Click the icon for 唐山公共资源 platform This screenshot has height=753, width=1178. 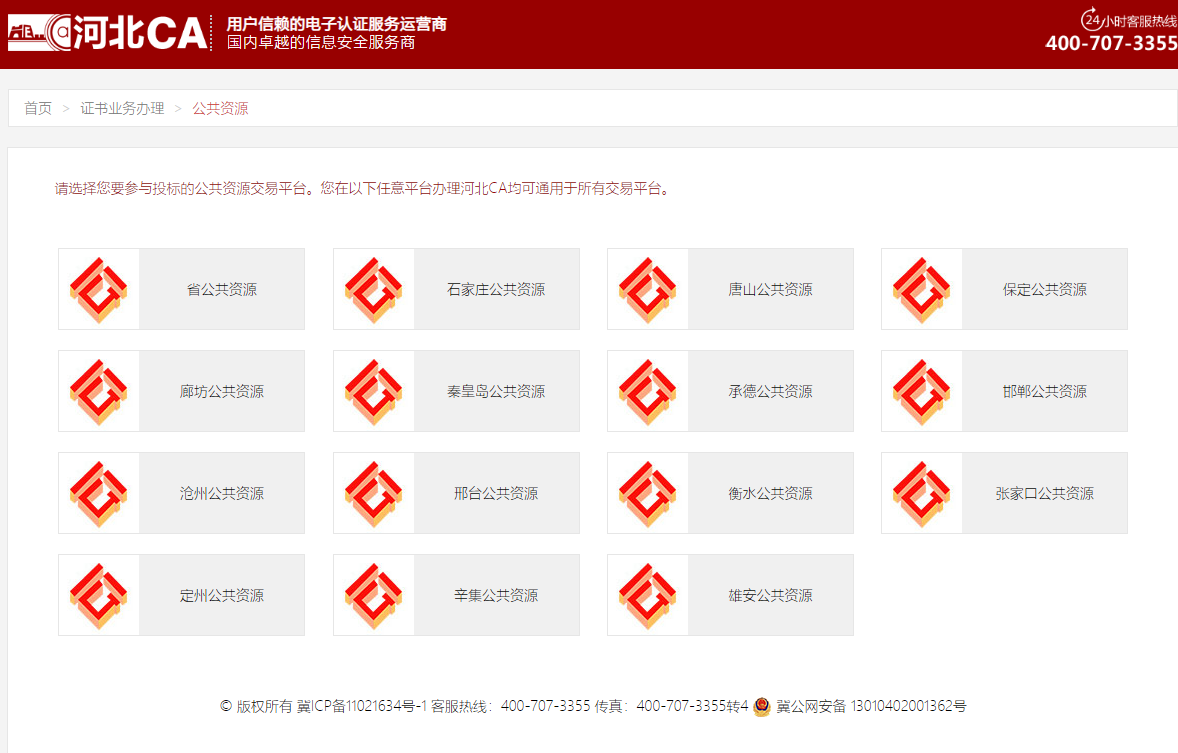point(648,289)
